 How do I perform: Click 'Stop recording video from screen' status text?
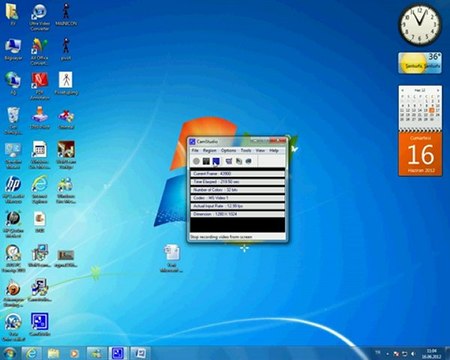(x=221, y=237)
